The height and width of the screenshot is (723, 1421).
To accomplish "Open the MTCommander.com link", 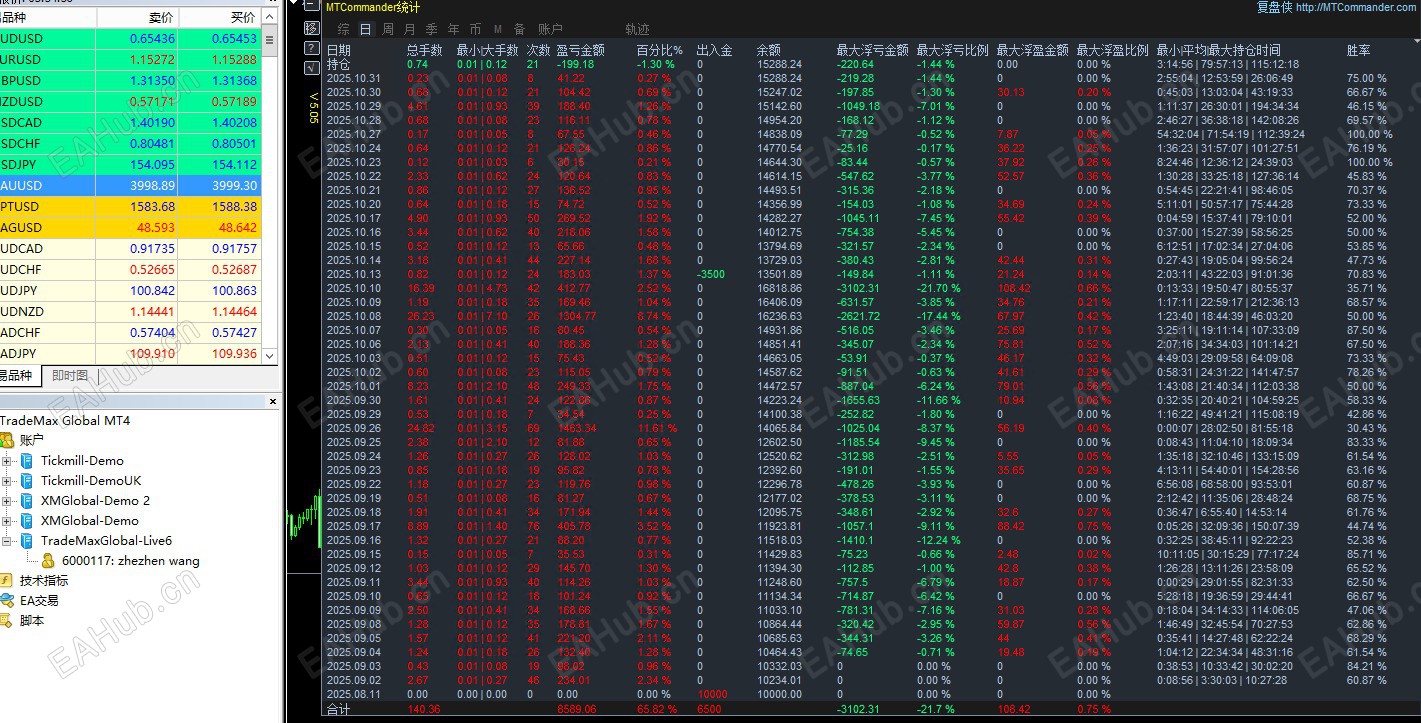I will 1357,7.
